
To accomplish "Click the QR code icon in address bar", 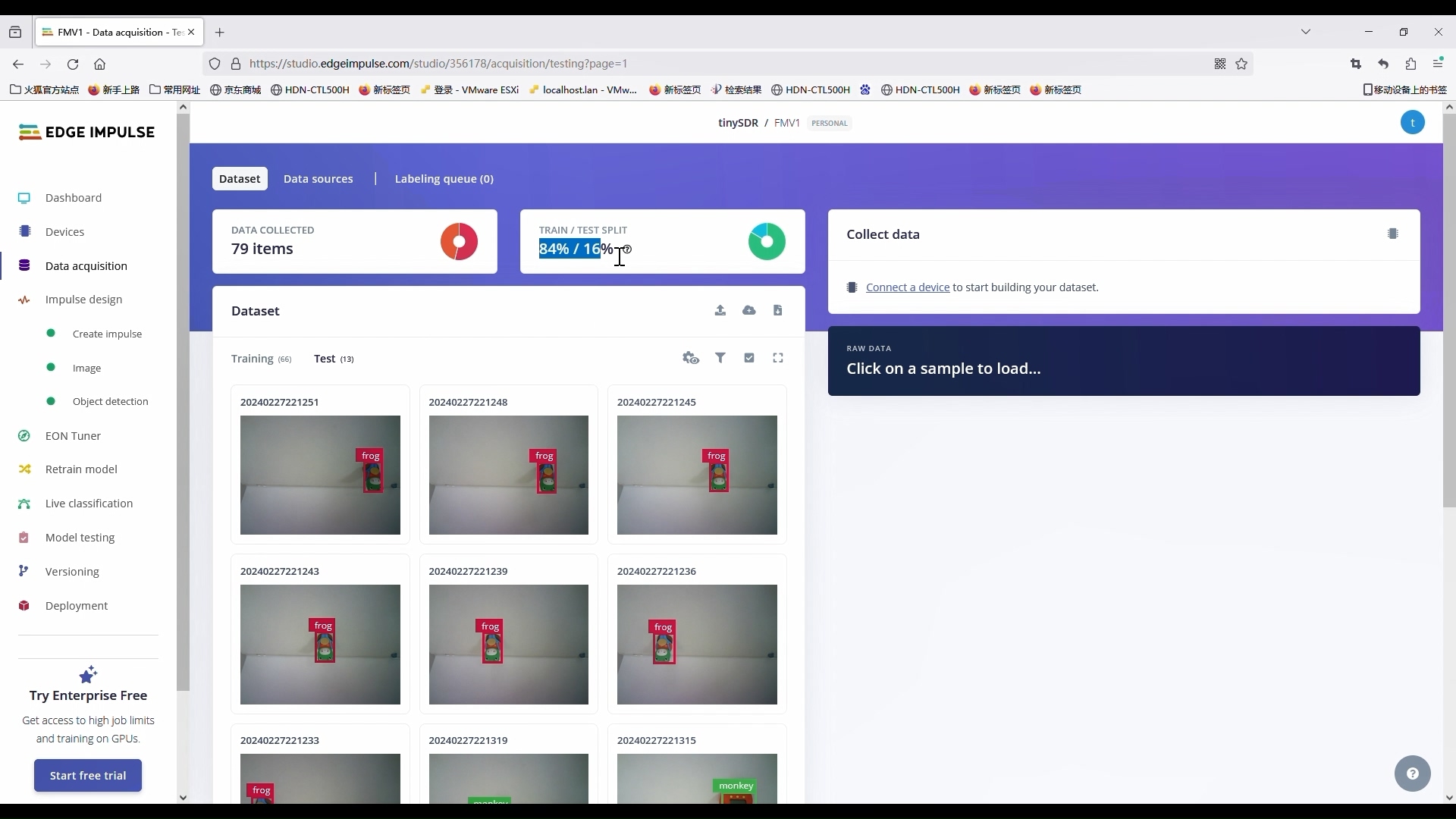I will pyautogui.click(x=1220, y=64).
